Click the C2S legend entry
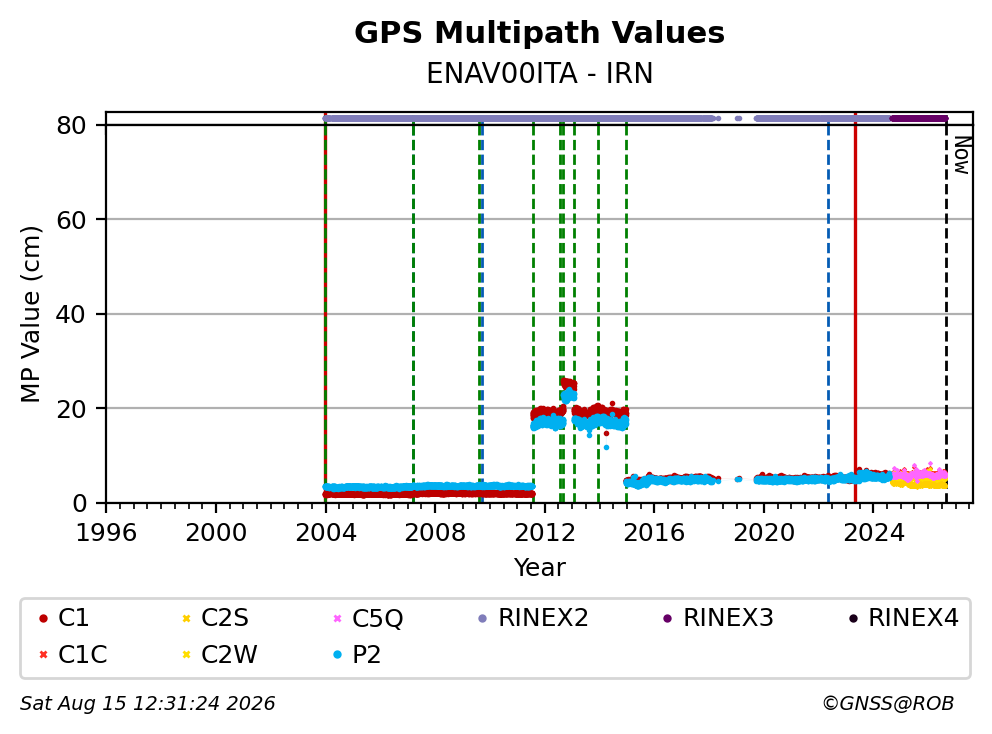The width and height of the screenshot is (992, 734). coord(215,618)
